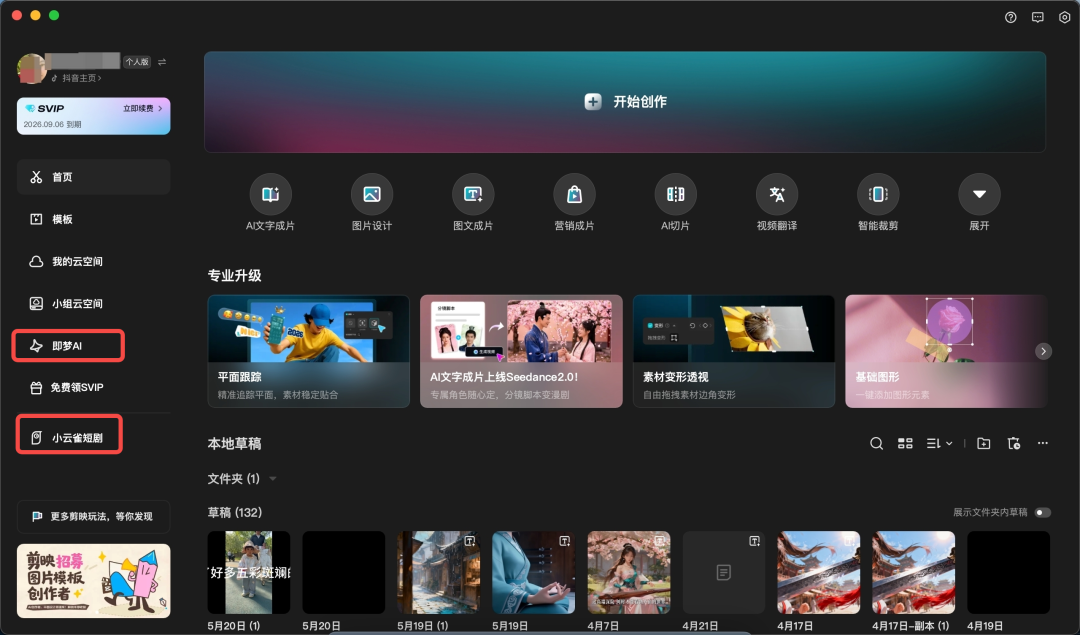Toggle 展示文件夹内草稿 switch
This screenshot has width=1080, height=635.
pos(1043,512)
